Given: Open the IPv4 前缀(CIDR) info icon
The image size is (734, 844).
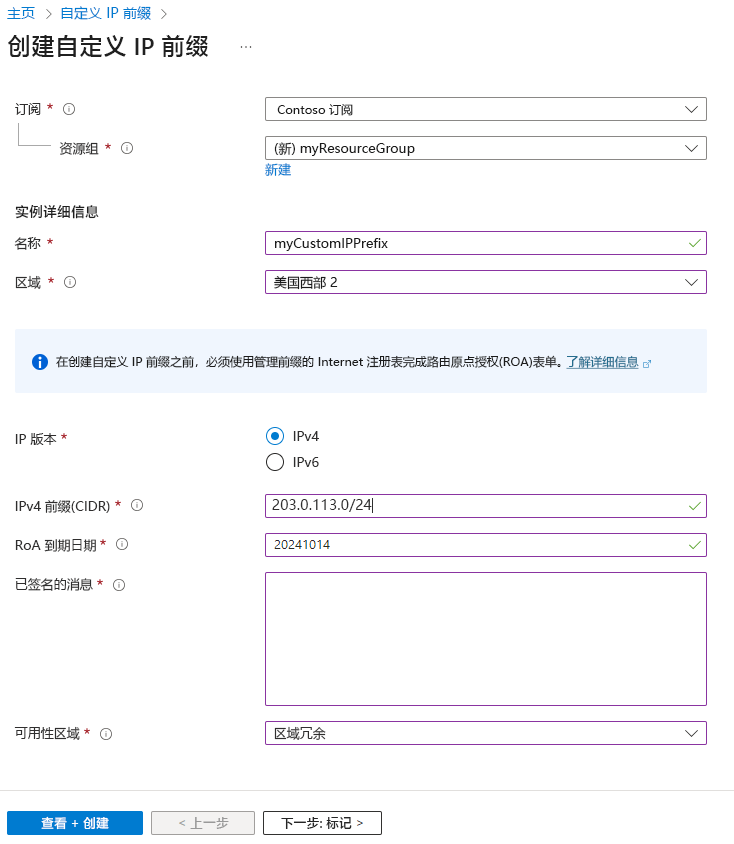Looking at the screenshot, I should click(x=136, y=506).
